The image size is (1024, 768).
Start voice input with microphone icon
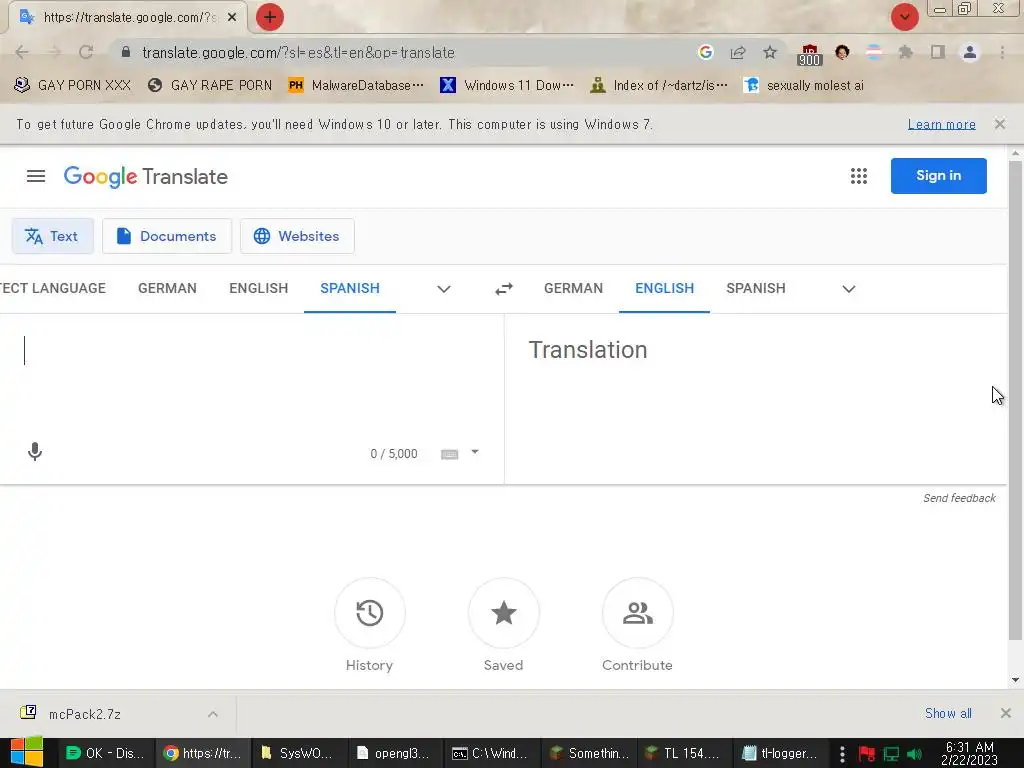(35, 452)
